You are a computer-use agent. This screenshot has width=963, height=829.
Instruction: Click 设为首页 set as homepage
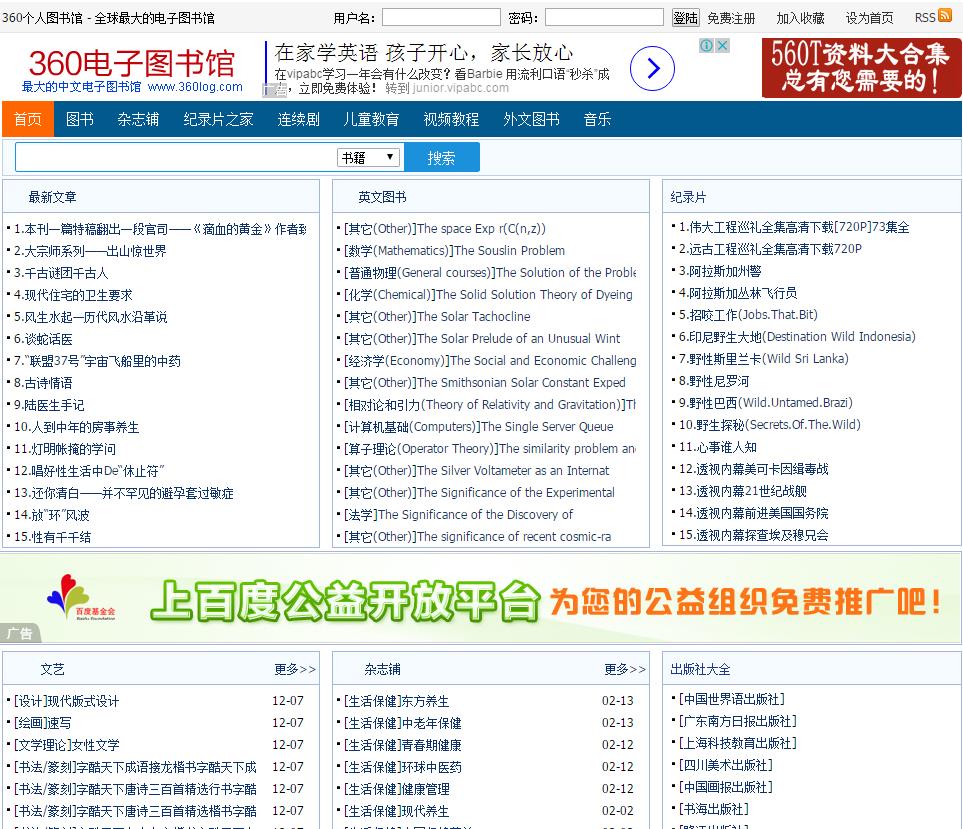pos(870,18)
